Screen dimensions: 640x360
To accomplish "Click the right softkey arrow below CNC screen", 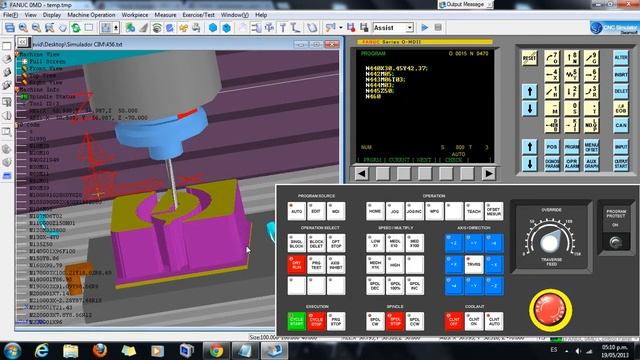I will click(x=489, y=174).
